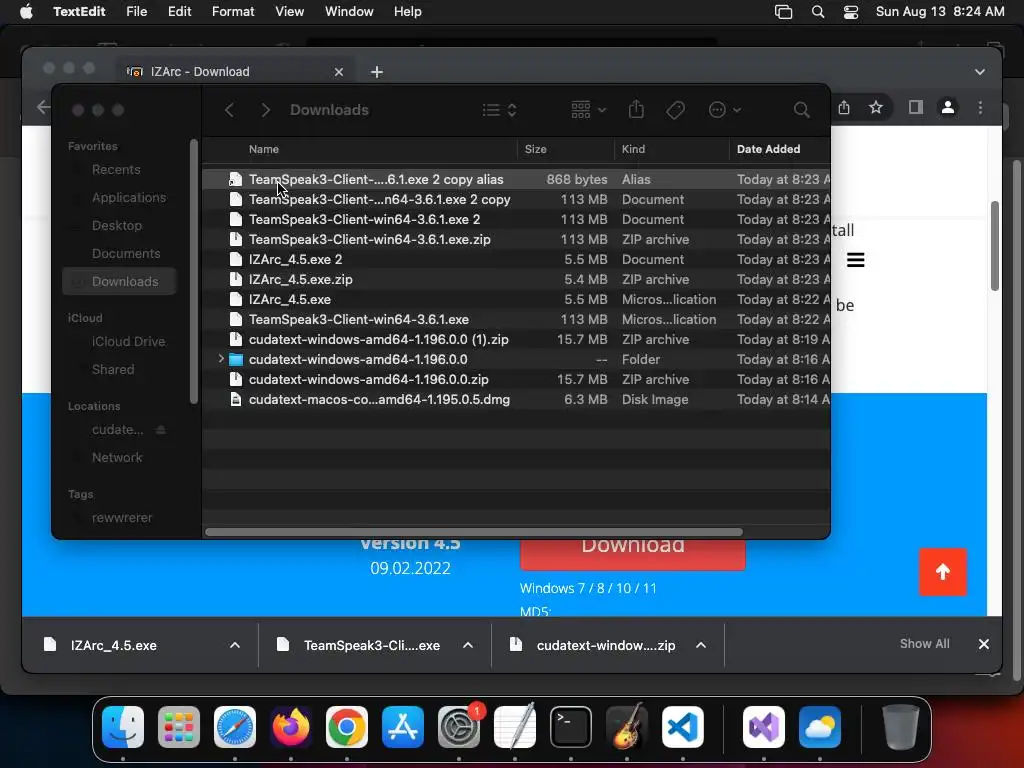This screenshot has width=1024, height=768.
Task: Share selected file from Finder toolbar
Action: coord(636,110)
